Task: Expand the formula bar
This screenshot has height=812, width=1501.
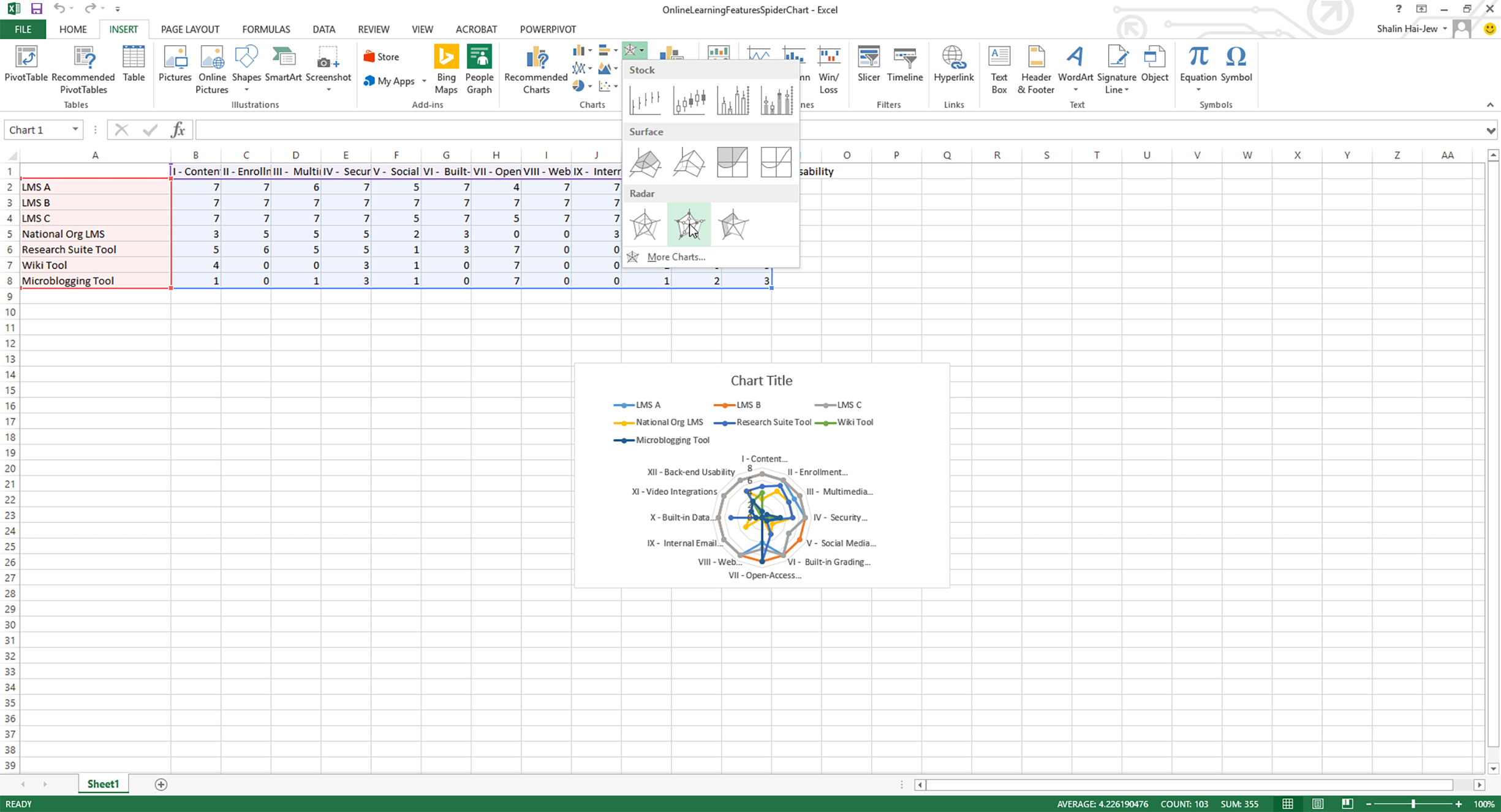Action: pos(1490,130)
